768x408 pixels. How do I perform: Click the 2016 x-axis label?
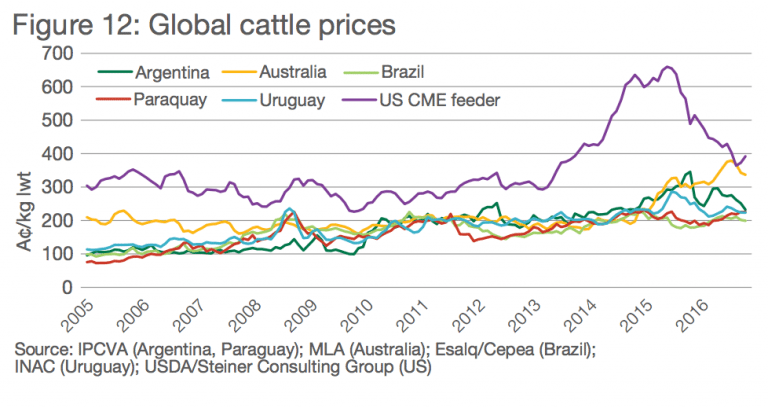[x=691, y=314]
